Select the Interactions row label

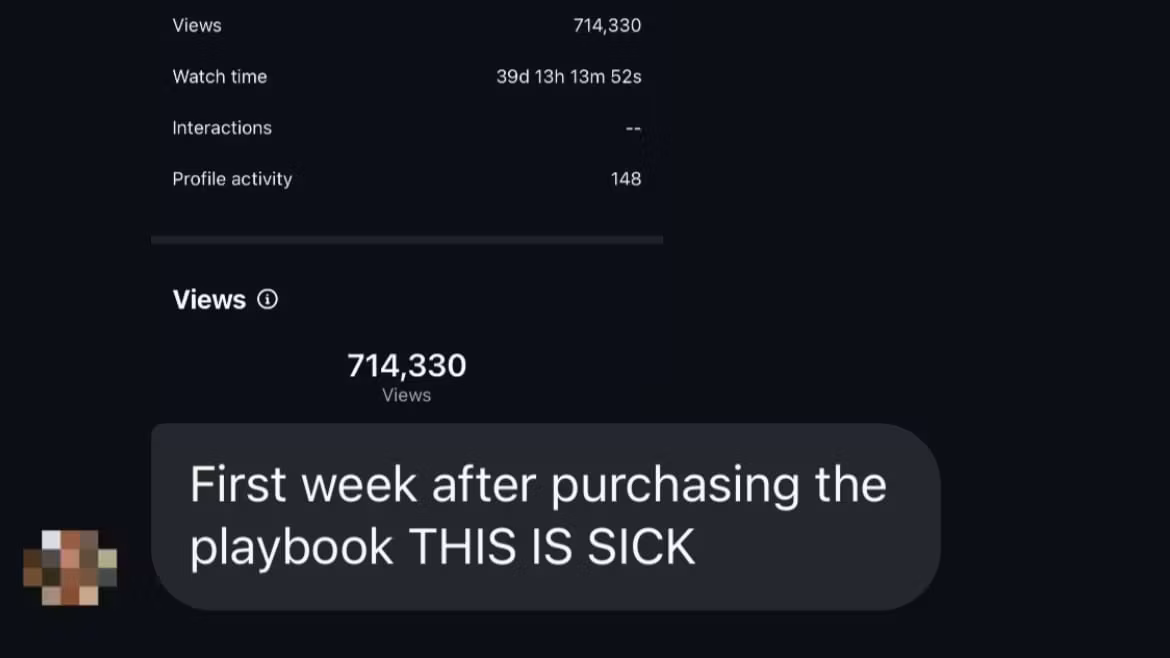[221, 127]
